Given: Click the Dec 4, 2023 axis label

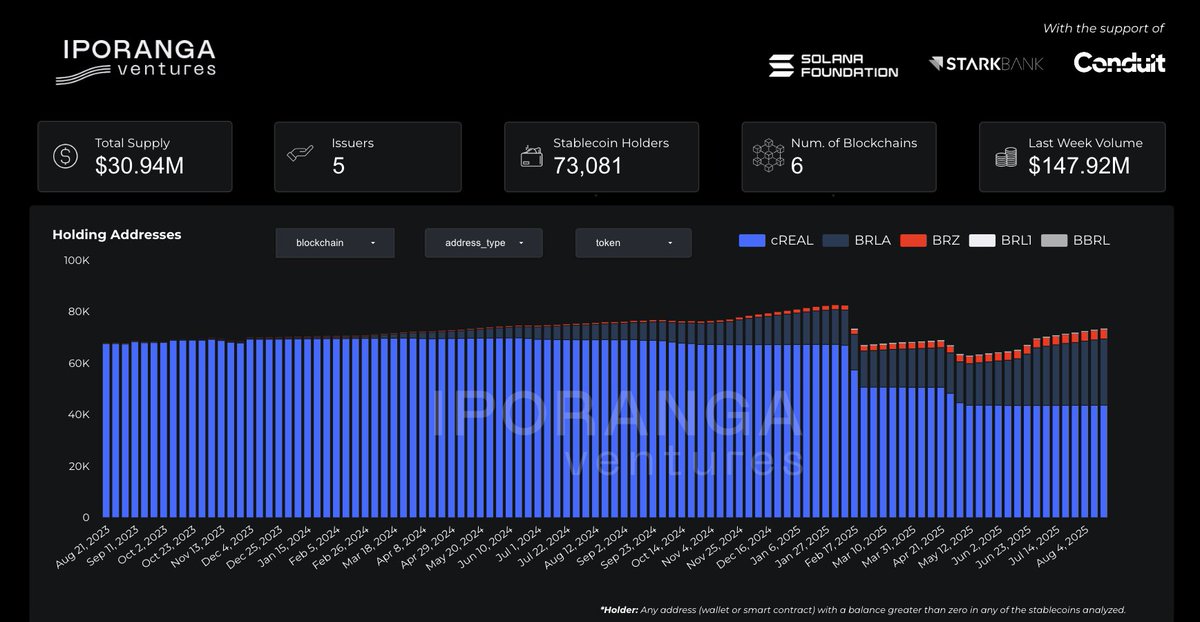Looking at the screenshot, I should tap(226, 547).
